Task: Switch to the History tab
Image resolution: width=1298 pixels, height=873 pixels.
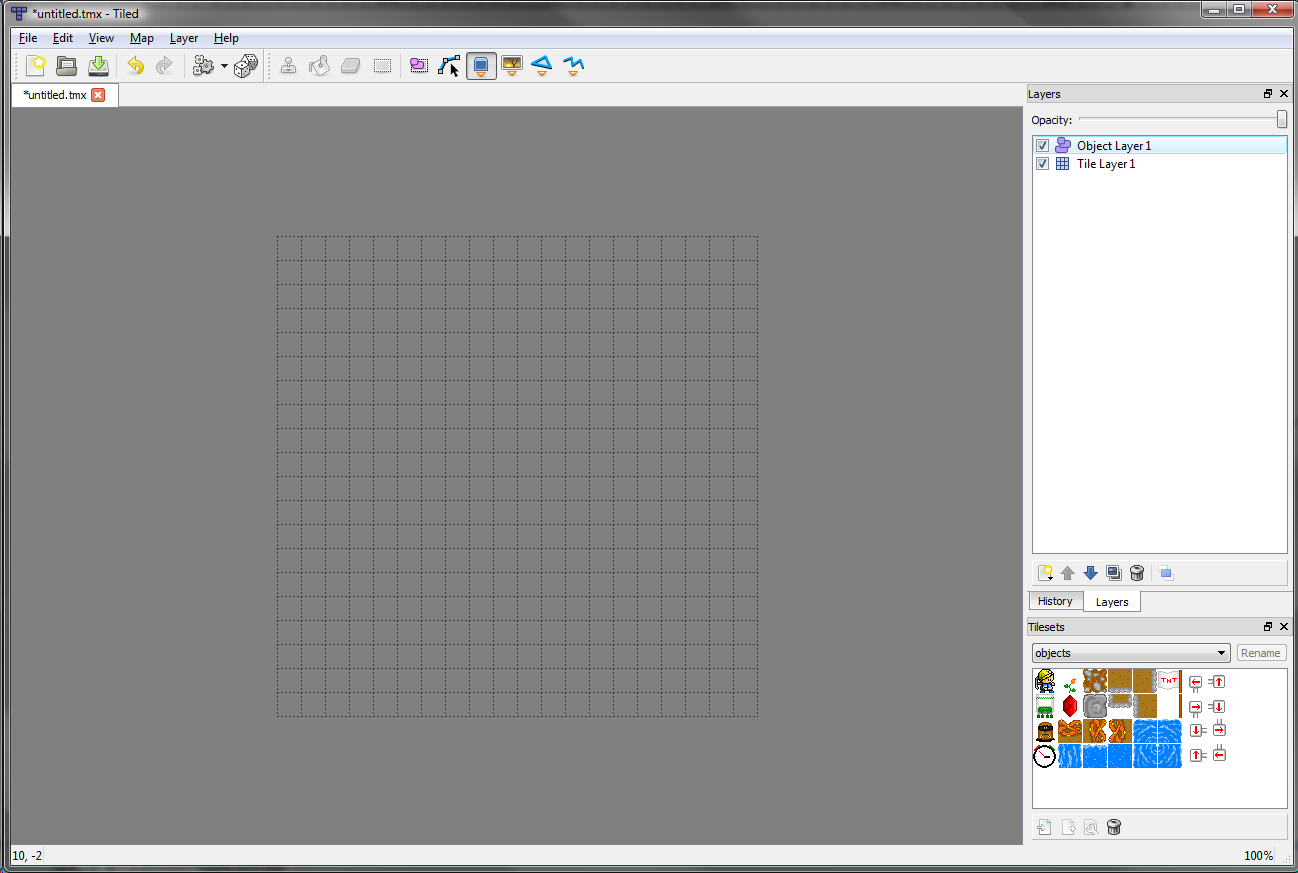Action: pos(1055,601)
